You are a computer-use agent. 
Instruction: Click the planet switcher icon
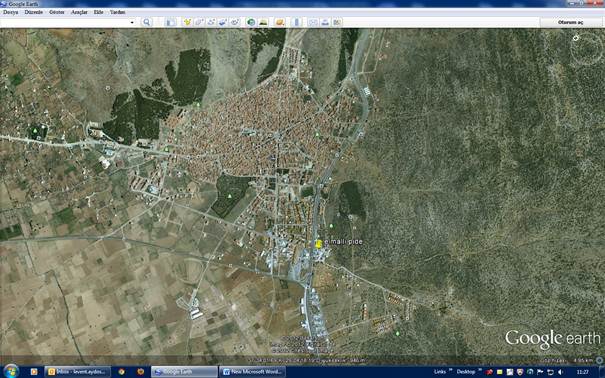tap(280, 22)
